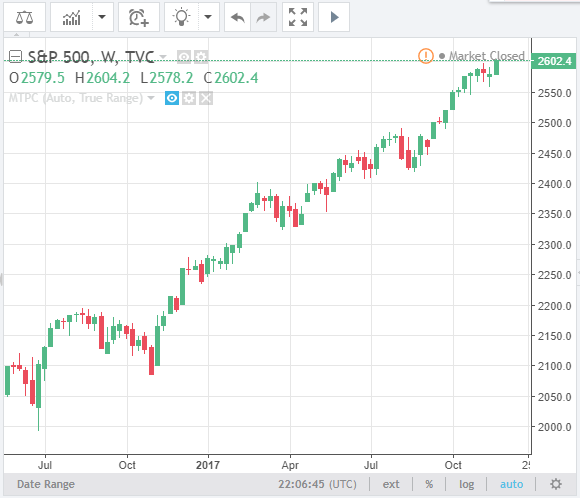Undo the last chart action
This screenshot has height=498, width=580.
click(237, 17)
